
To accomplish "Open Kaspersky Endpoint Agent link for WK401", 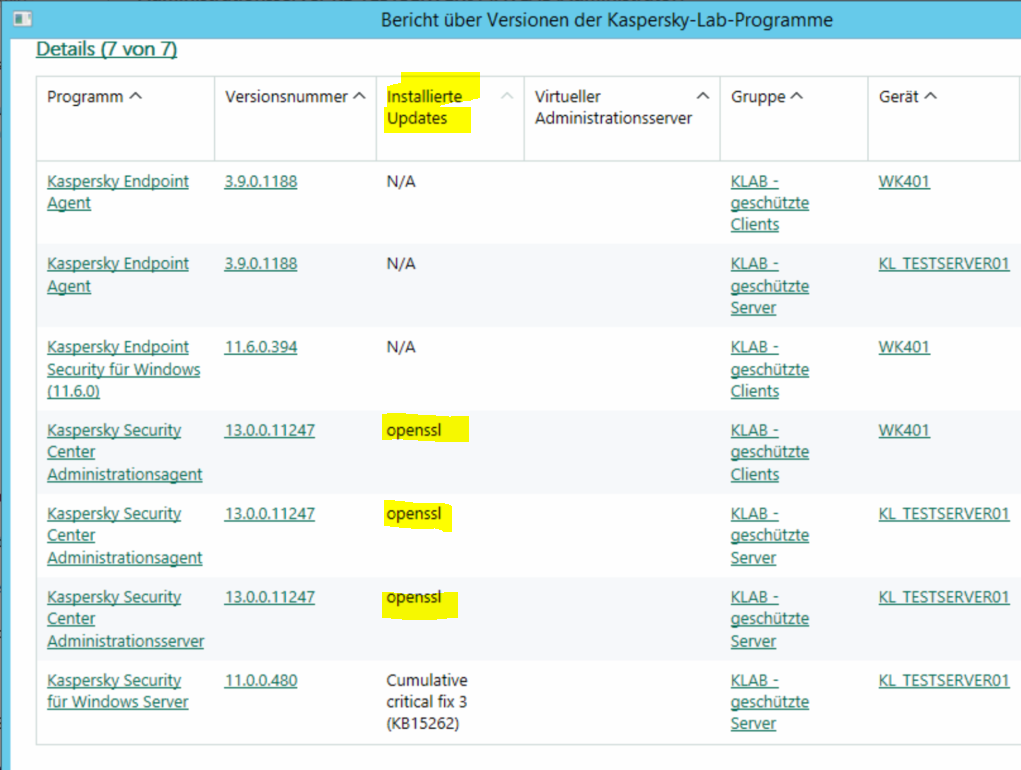I will 118,192.
